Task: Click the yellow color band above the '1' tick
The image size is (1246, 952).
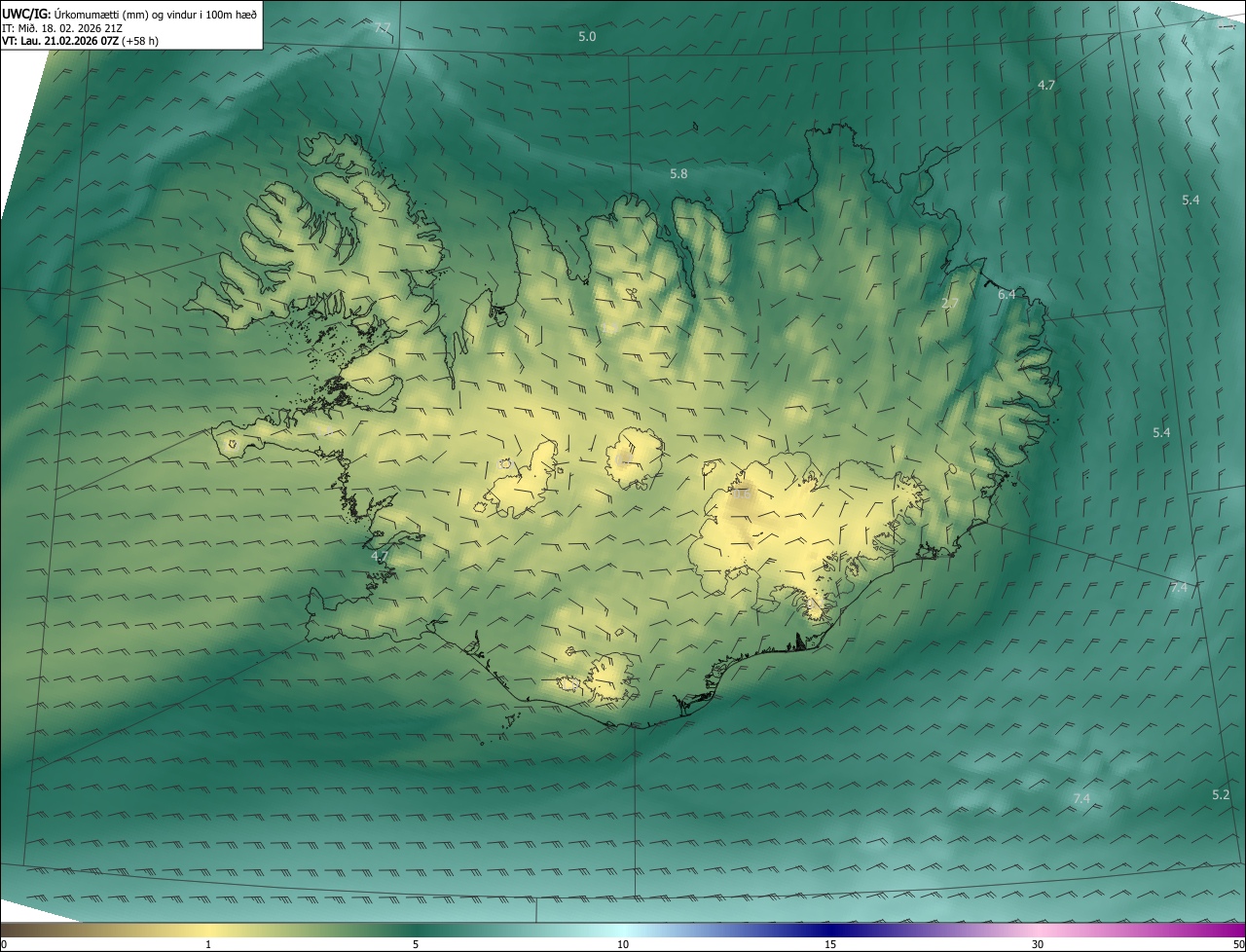Action: [208, 931]
